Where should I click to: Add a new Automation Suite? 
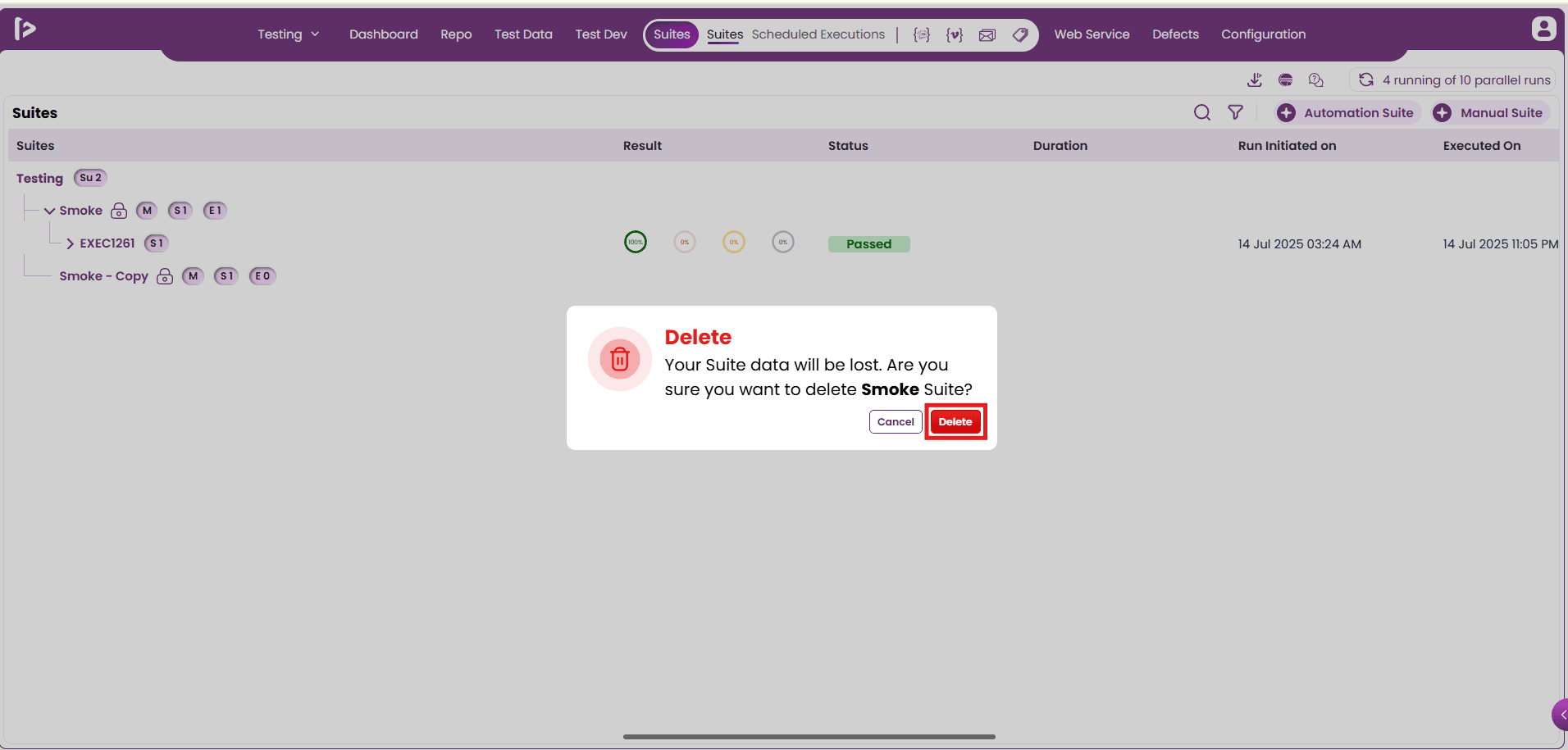(1348, 112)
